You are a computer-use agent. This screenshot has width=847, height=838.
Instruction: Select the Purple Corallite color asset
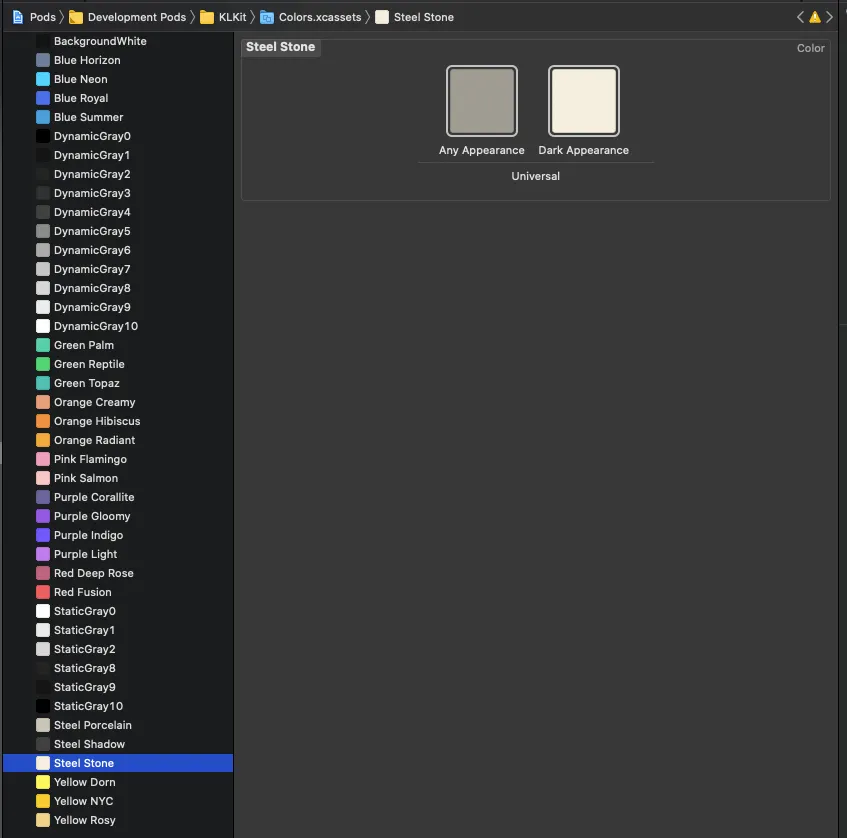click(118, 497)
